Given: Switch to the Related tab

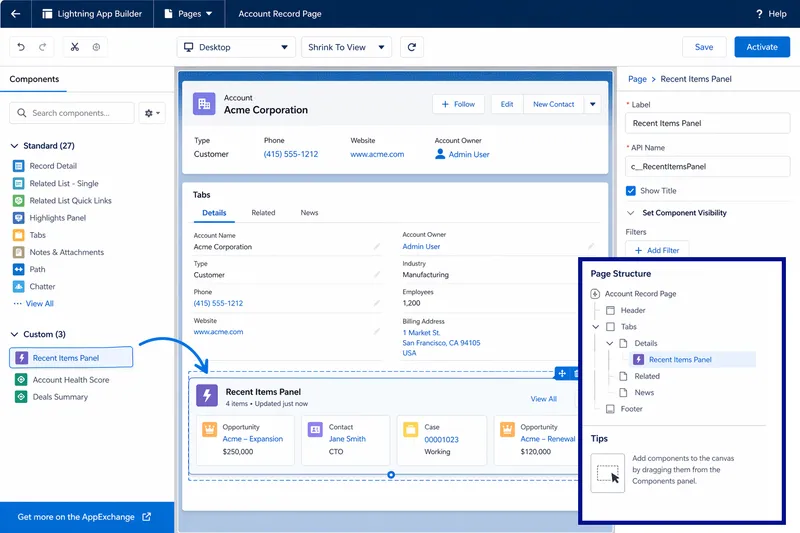Looking at the screenshot, I should point(263,213).
